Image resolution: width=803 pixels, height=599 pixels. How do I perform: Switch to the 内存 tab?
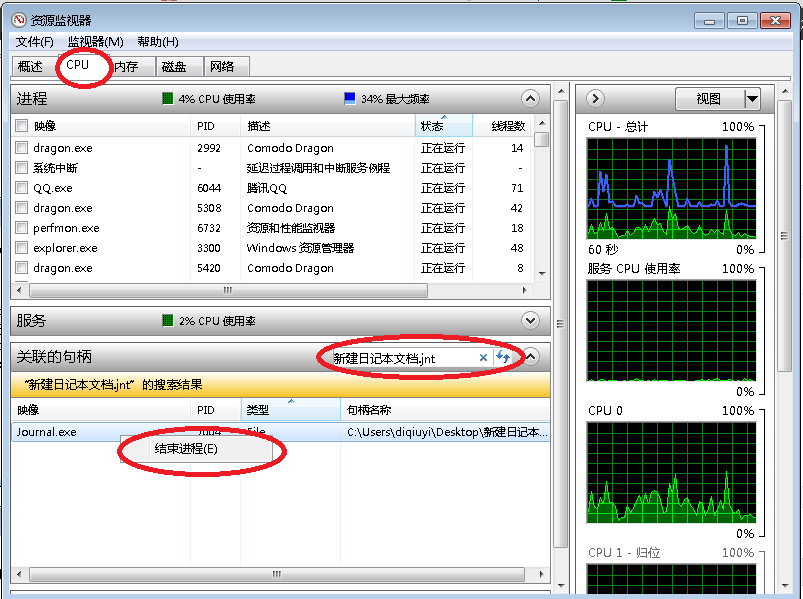(x=126, y=66)
